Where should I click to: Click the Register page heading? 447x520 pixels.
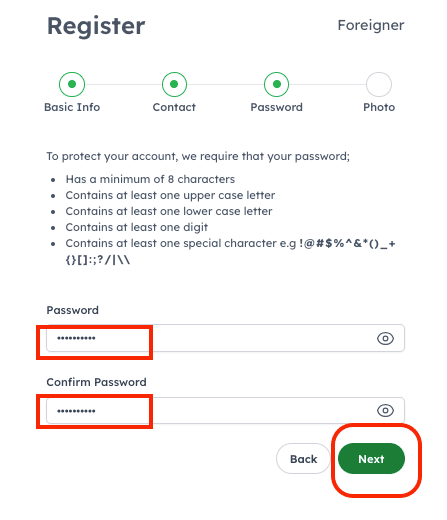tap(96, 26)
